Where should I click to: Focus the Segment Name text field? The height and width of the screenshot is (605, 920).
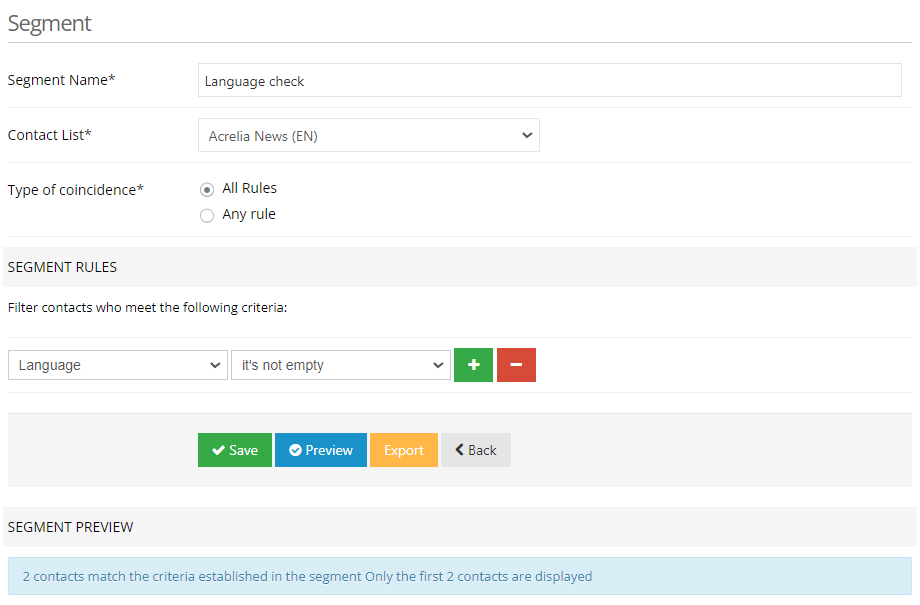coord(549,81)
